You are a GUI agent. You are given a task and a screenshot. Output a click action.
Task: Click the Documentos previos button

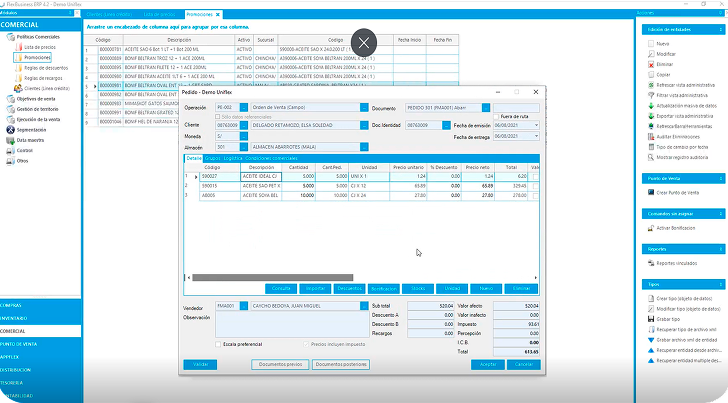(x=280, y=365)
